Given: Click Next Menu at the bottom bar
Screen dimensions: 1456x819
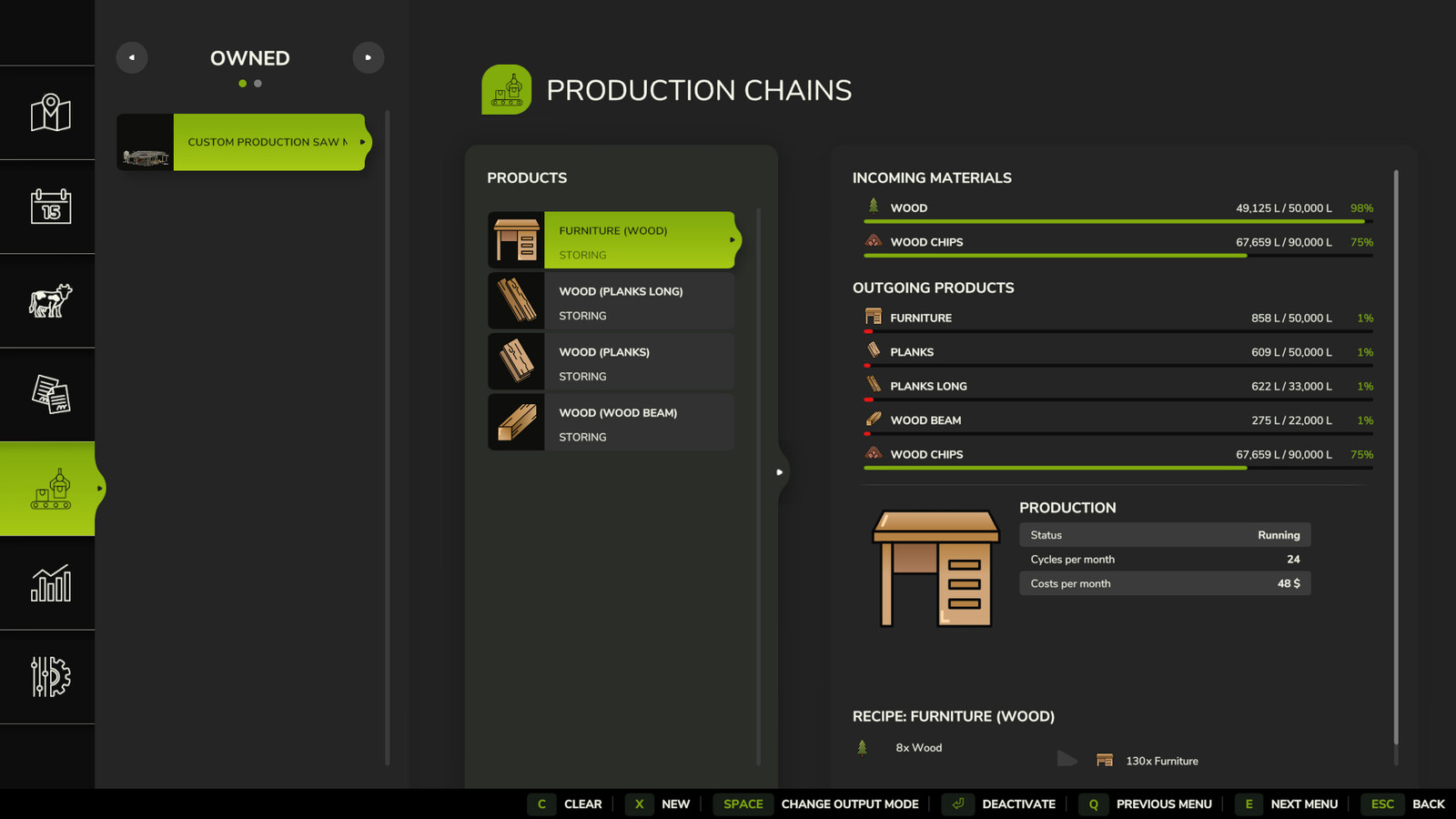Looking at the screenshot, I should point(1305,804).
